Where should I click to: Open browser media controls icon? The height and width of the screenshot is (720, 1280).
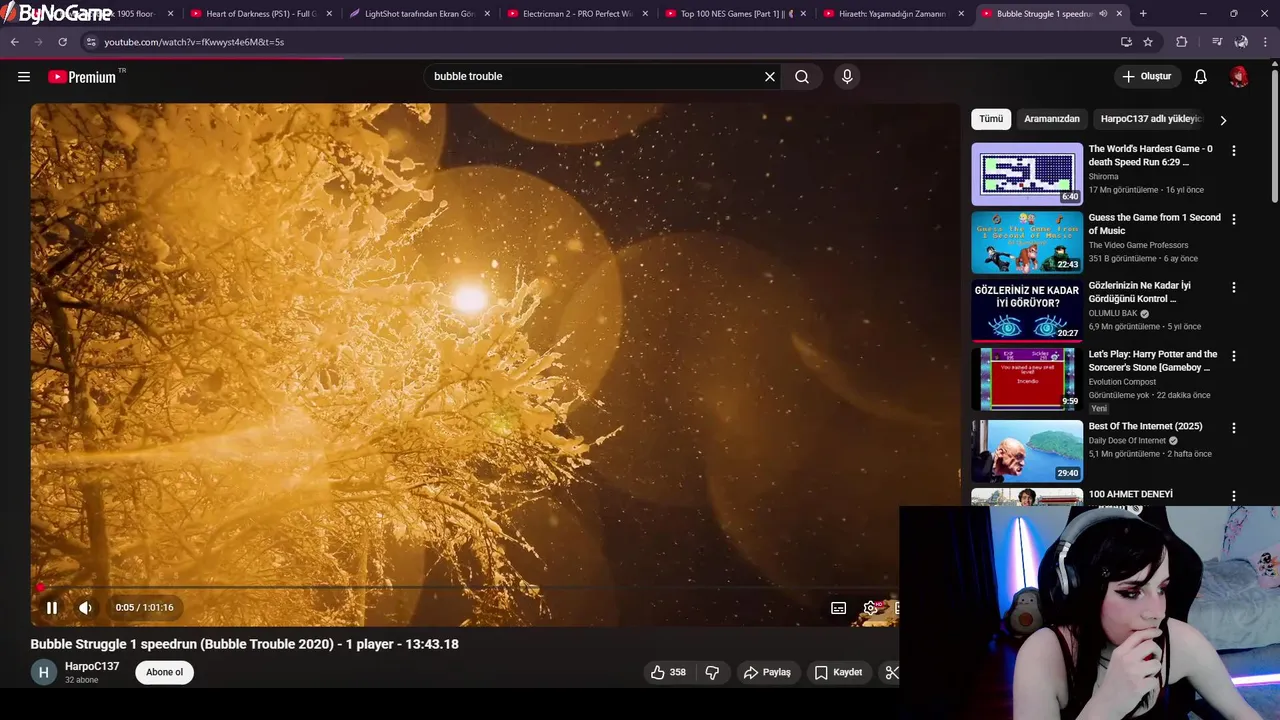pos(1216,42)
